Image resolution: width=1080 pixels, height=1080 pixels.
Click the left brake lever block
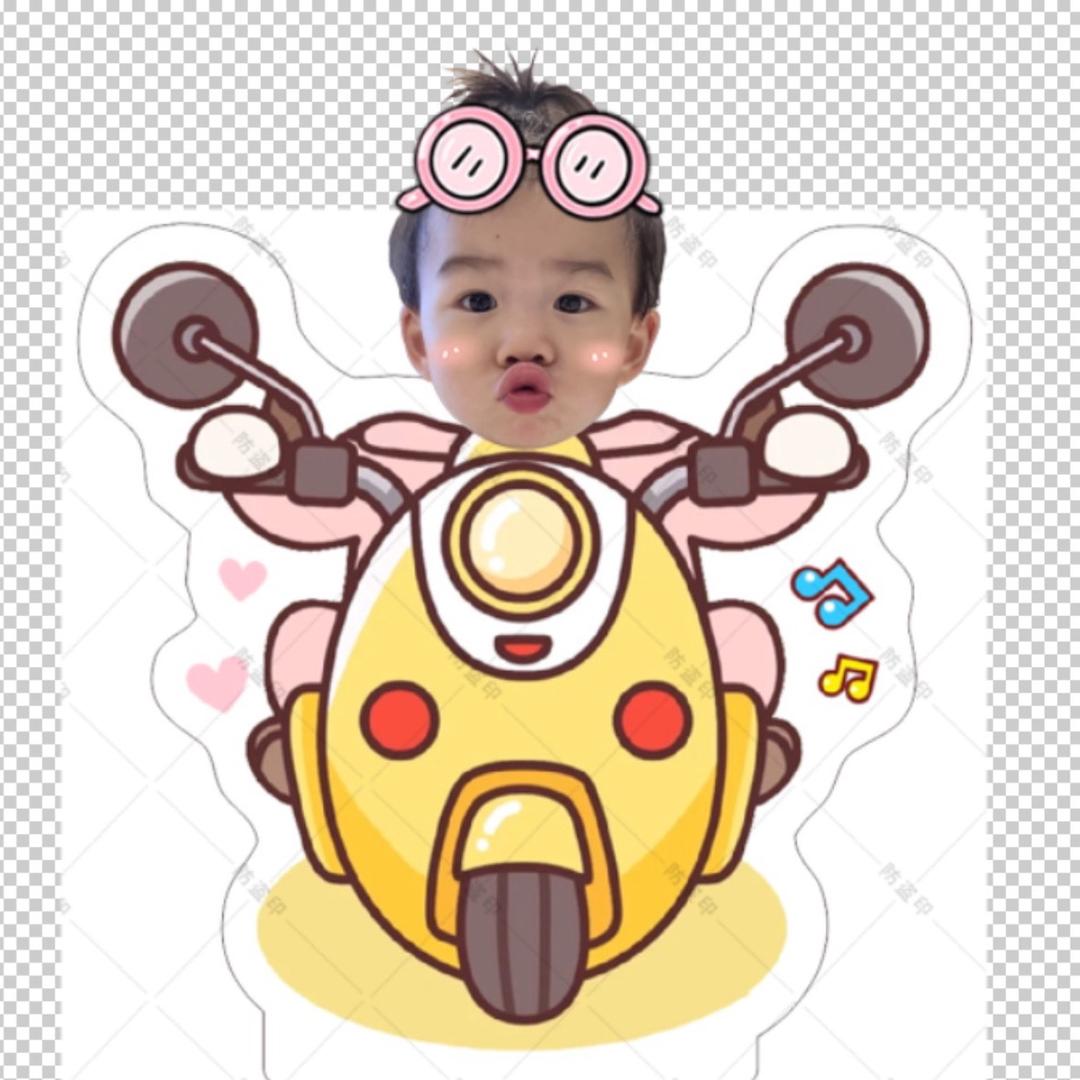324,472
